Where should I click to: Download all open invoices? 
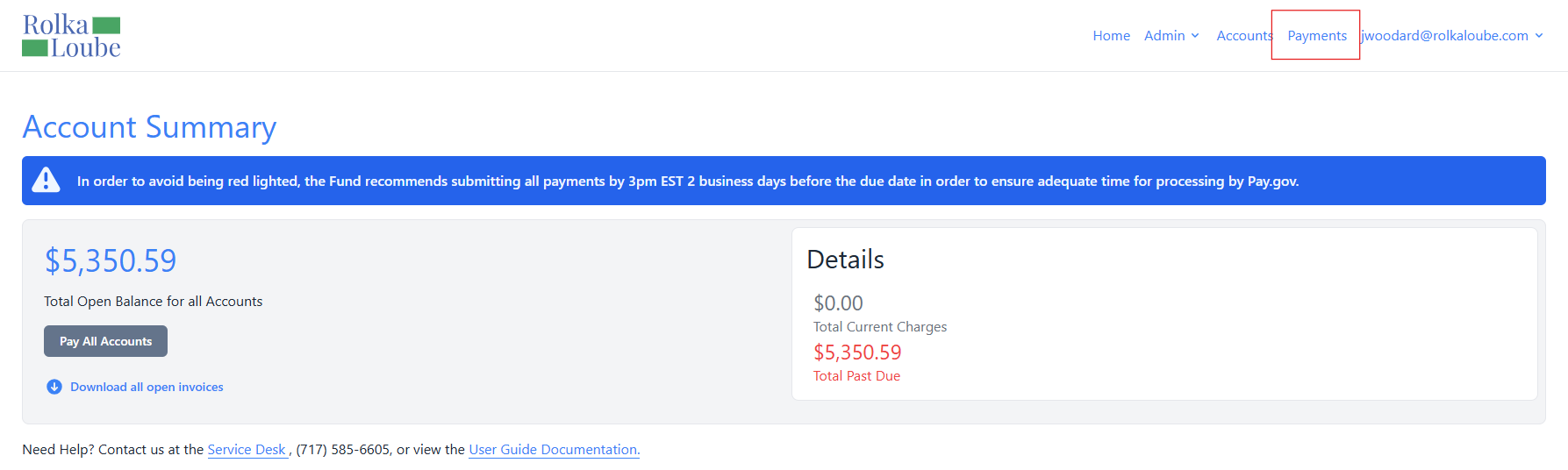point(147,387)
